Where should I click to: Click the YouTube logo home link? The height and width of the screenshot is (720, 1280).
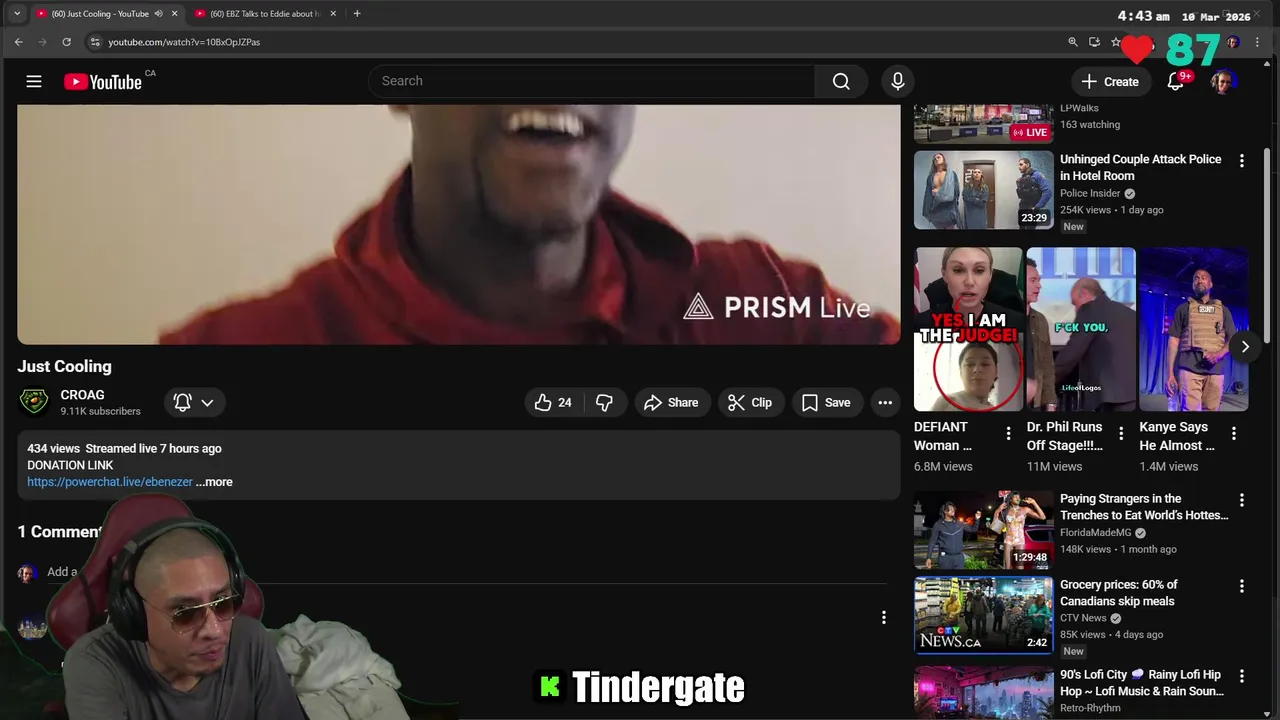103,82
